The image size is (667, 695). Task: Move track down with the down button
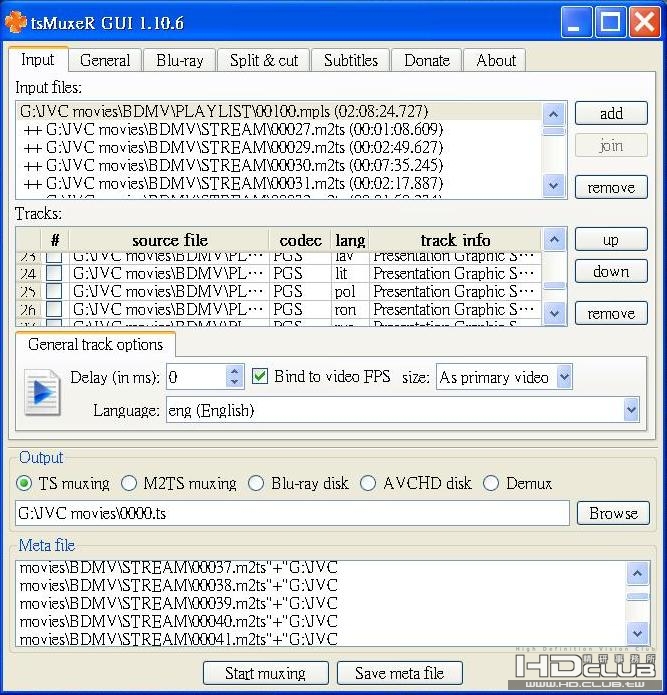[611, 271]
